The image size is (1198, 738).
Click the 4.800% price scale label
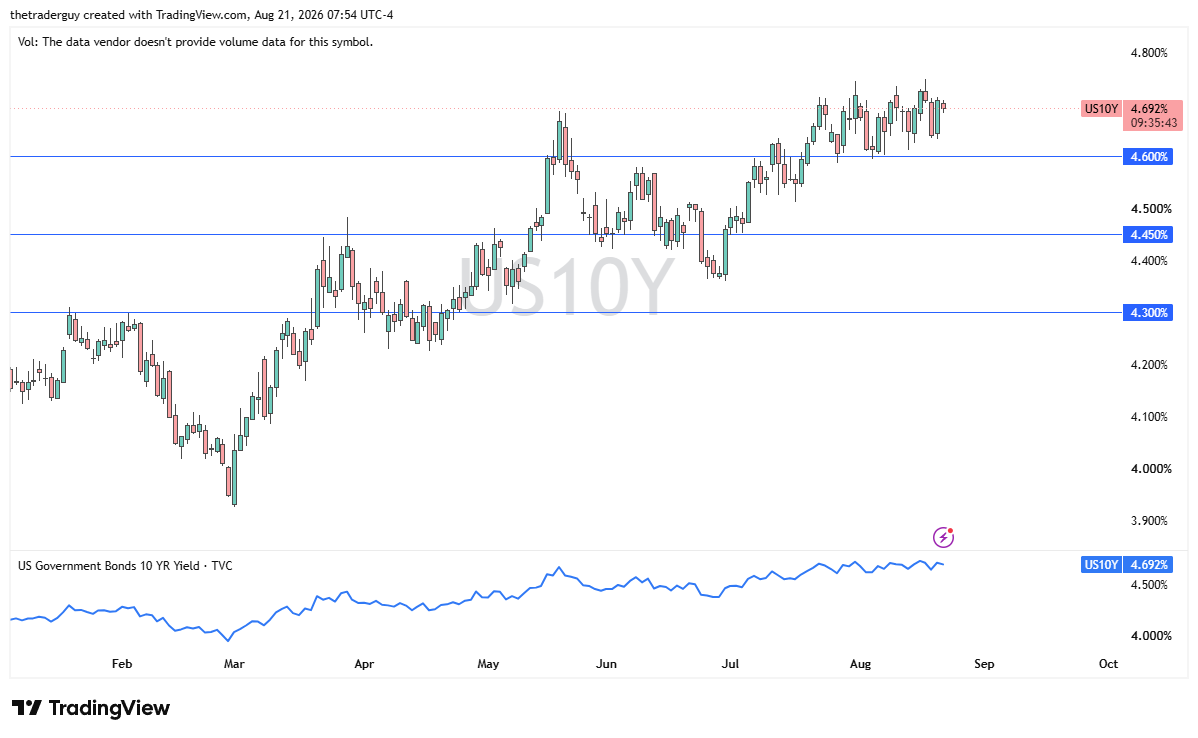[1149, 53]
